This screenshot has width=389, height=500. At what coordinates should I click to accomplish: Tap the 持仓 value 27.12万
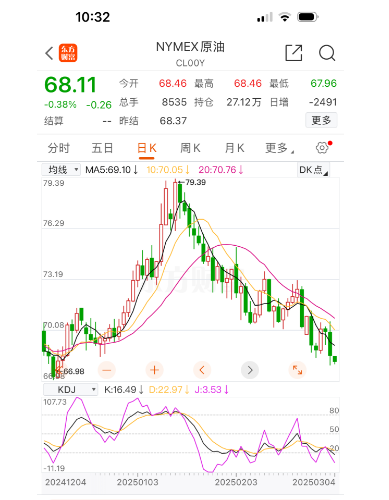pos(244,102)
